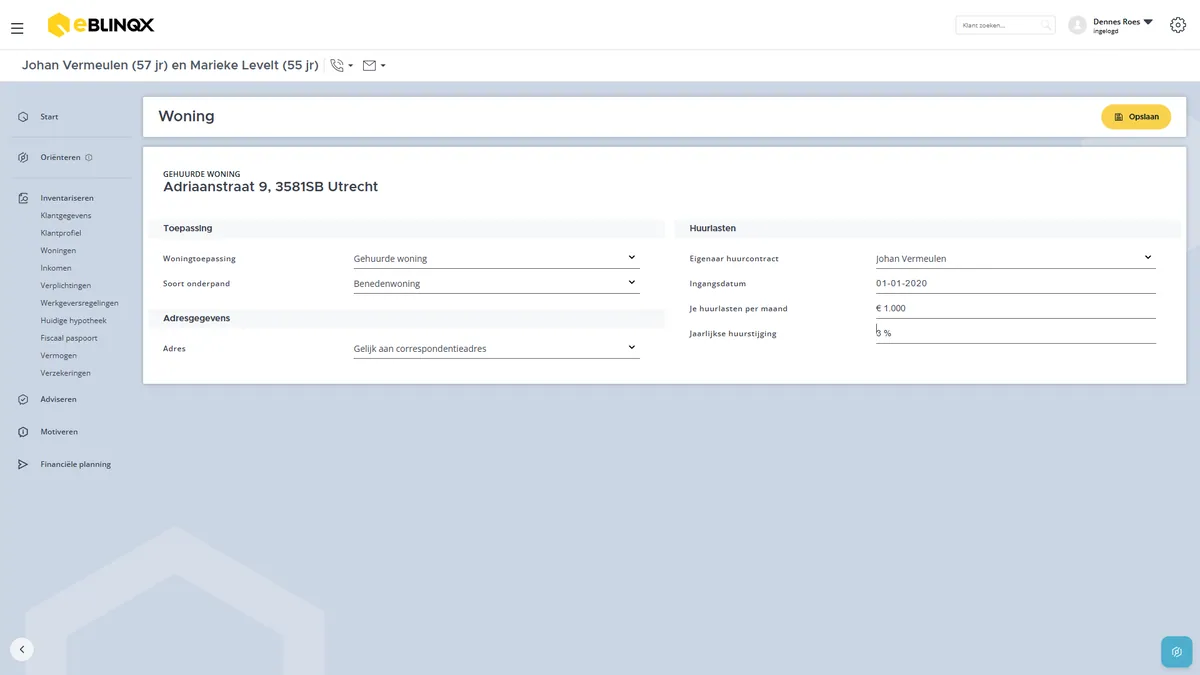Screen dimensions: 1200x675
Task: Open Werkgeversregelingen in the sidebar
Action: pyautogui.click(x=80, y=303)
